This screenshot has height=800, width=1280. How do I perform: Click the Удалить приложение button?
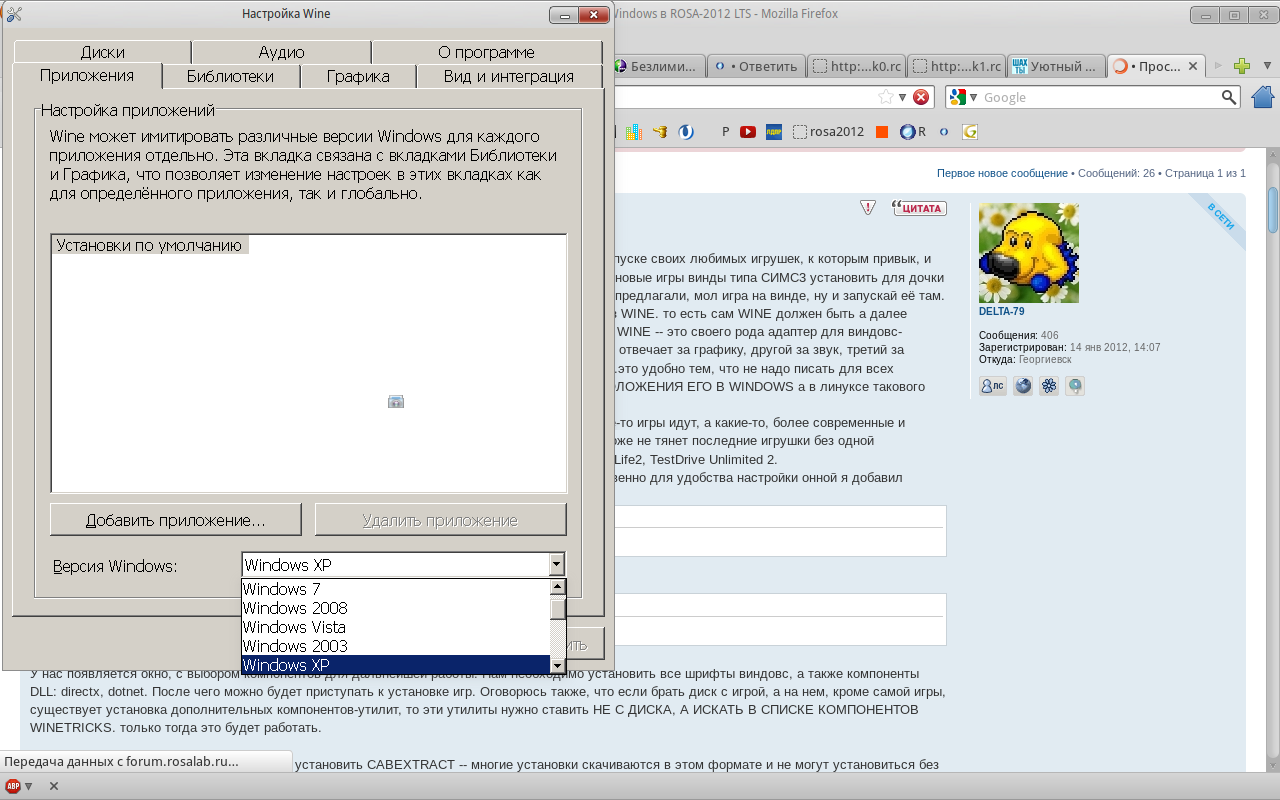coord(440,520)
